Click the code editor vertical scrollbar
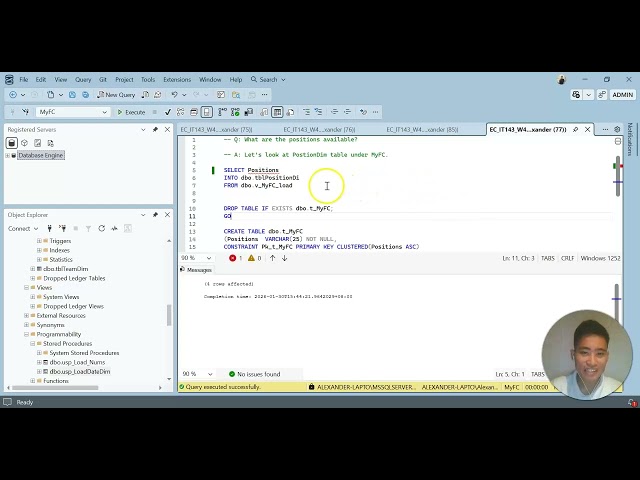This screenshot has height=480, width=640. coord(618,176)
